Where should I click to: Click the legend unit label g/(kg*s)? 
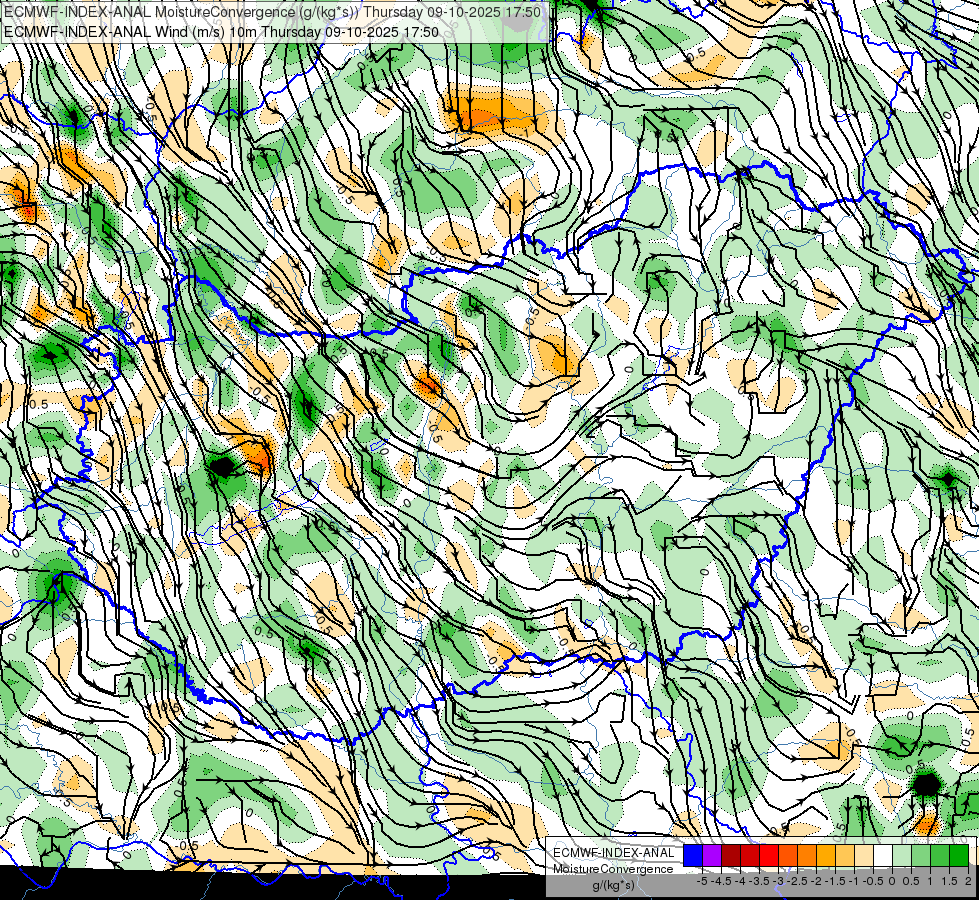point(613,885)
